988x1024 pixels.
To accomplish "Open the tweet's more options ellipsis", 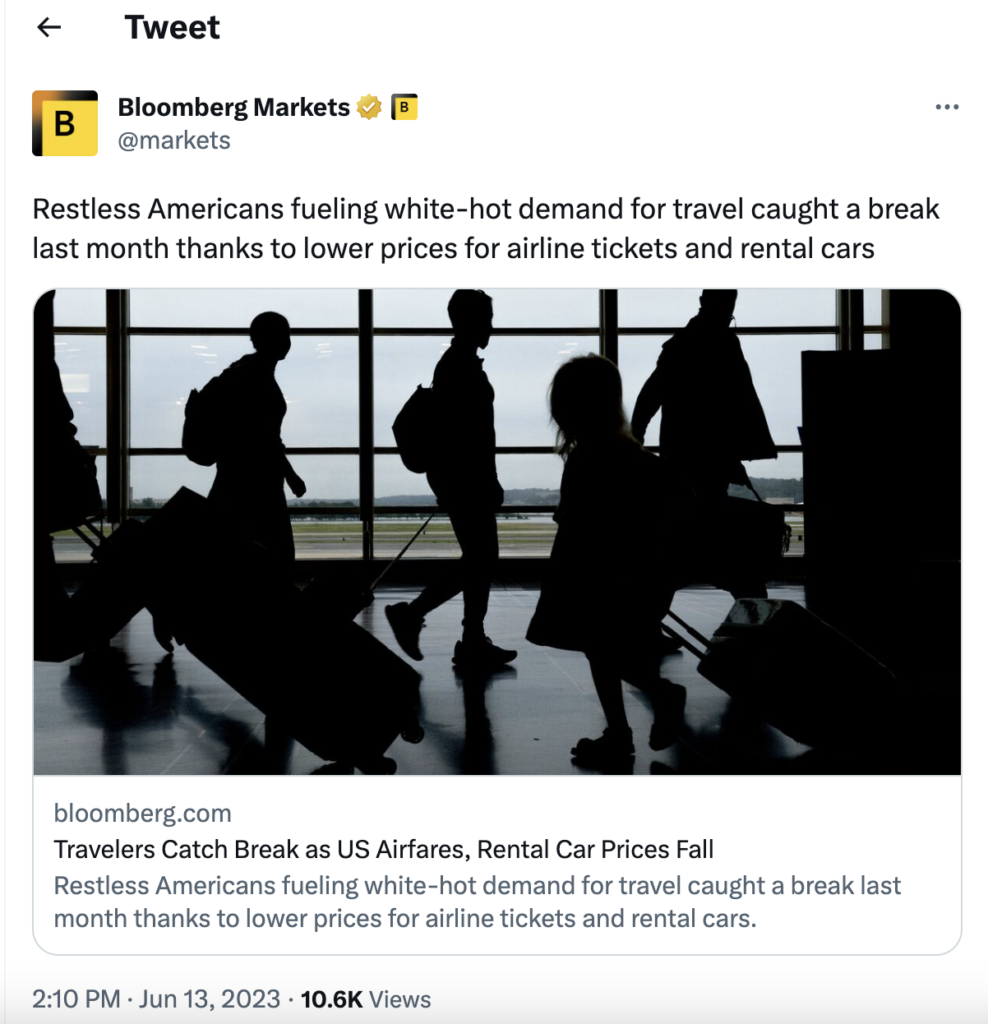I will (x=946, y=108).
